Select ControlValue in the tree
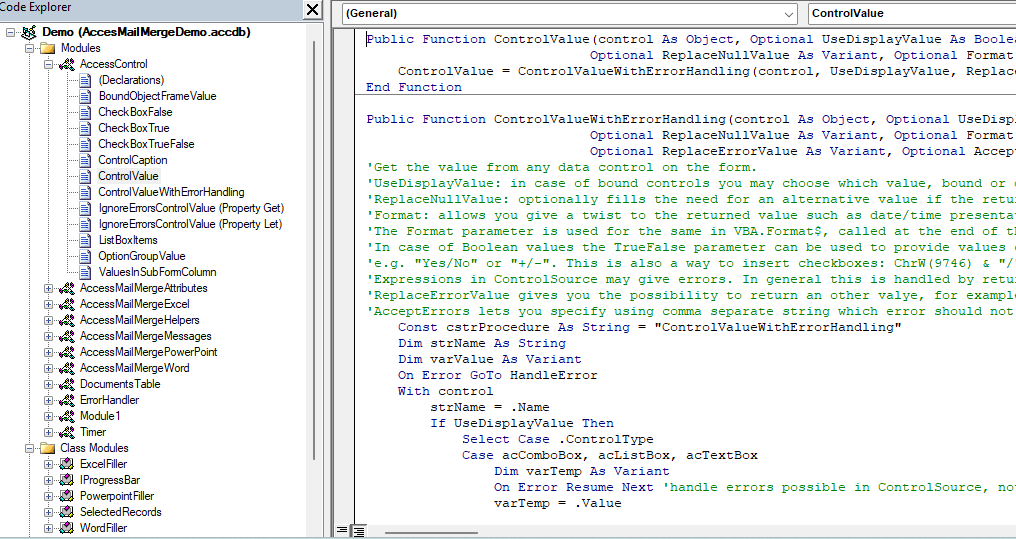The image size is (1016, 539). point(128,176)
